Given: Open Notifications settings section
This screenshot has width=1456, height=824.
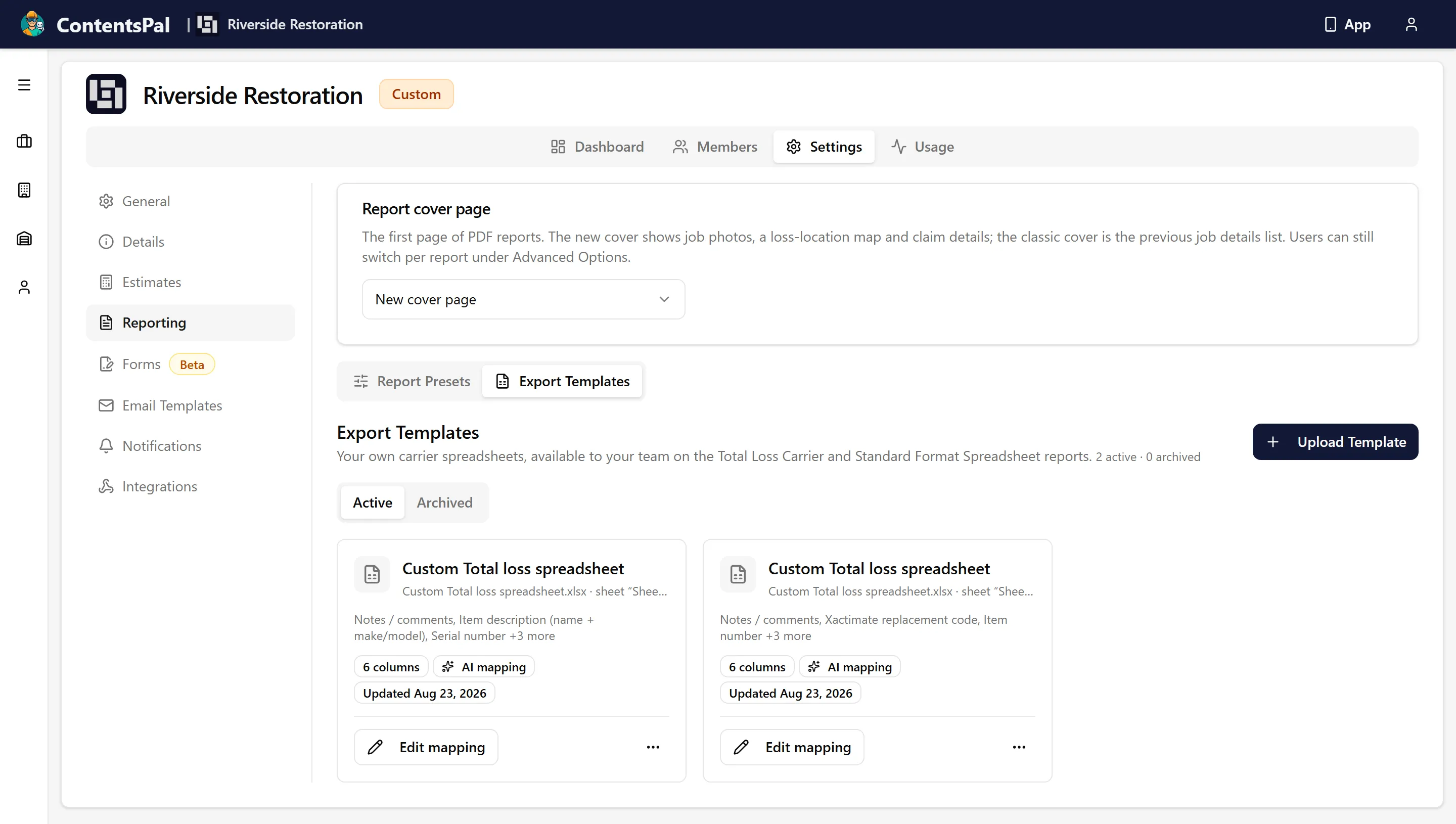Looking at the screenshot, I should pos(191,446).
